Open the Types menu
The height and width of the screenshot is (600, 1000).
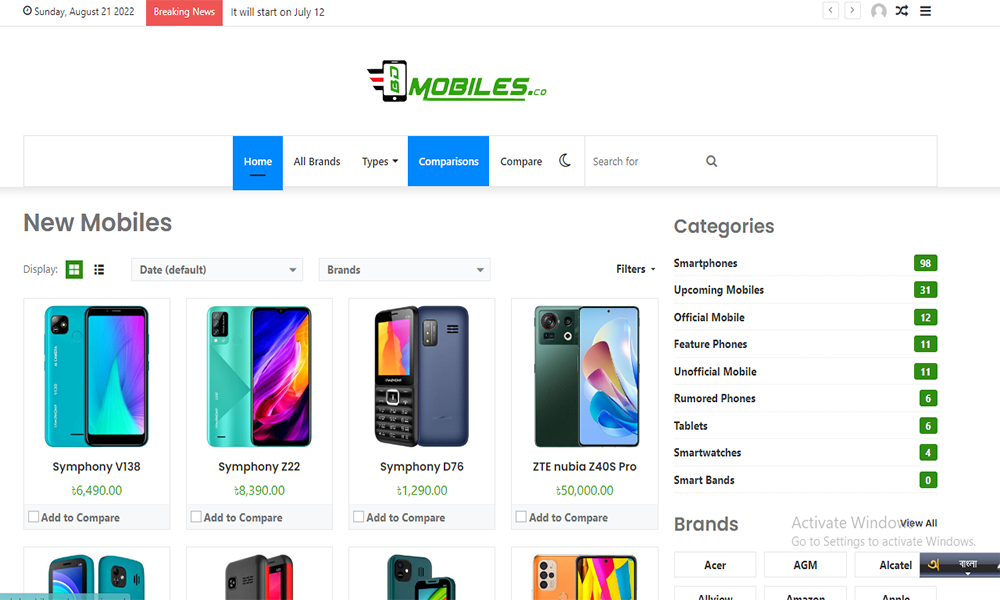click(380, 161)
